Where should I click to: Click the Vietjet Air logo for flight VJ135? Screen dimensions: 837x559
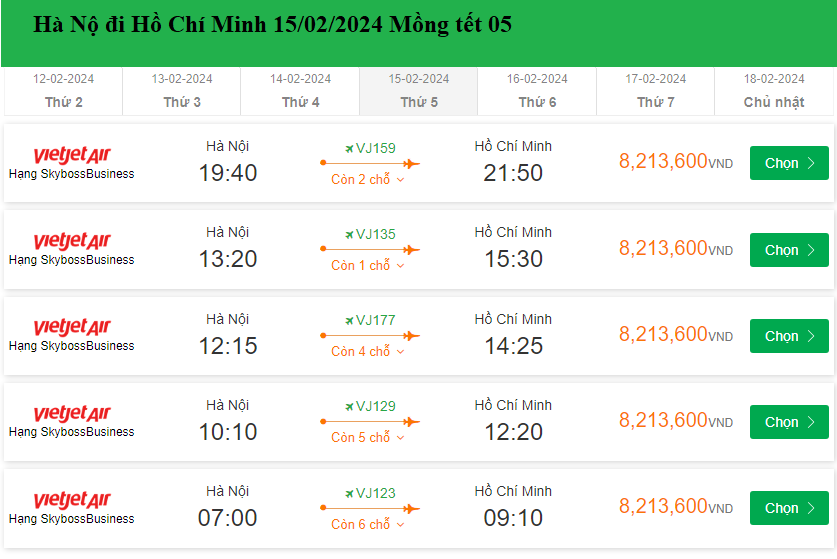coord(72,241)
